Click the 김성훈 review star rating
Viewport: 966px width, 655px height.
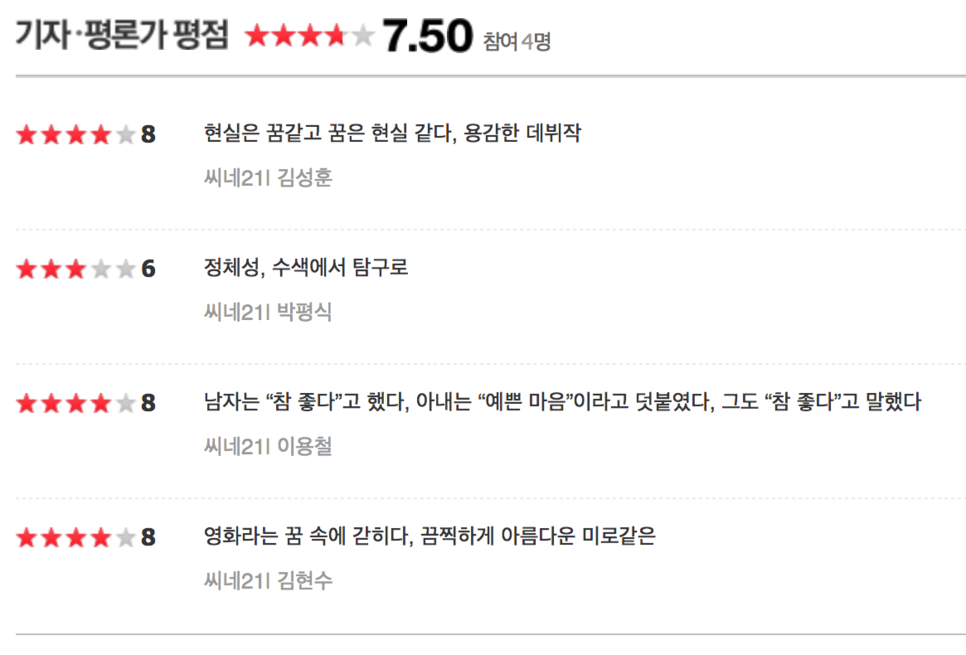pos(76,134)
